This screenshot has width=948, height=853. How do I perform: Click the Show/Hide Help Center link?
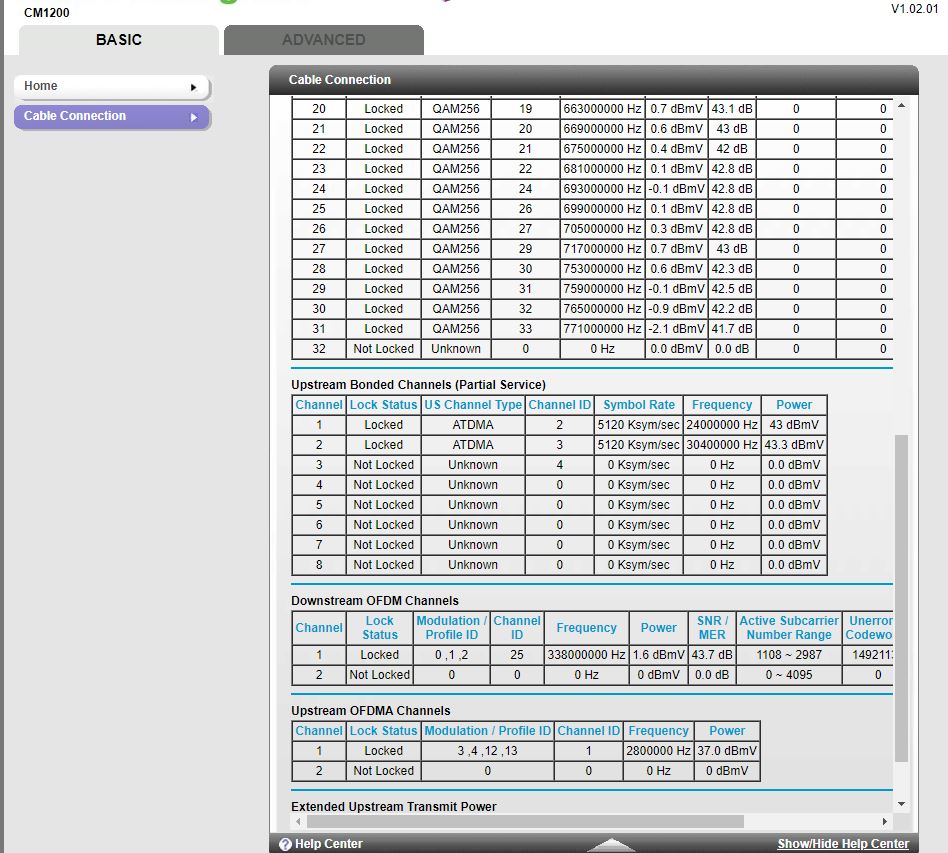point(843,844)
